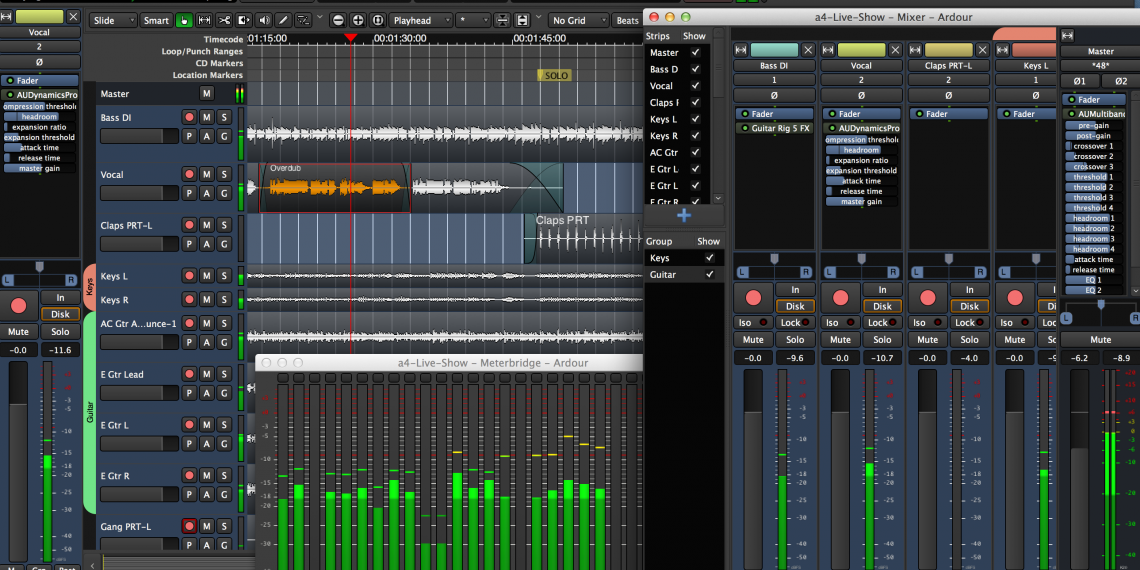Select the Range selection tool

pyautogui.click(x=204, y=20)
